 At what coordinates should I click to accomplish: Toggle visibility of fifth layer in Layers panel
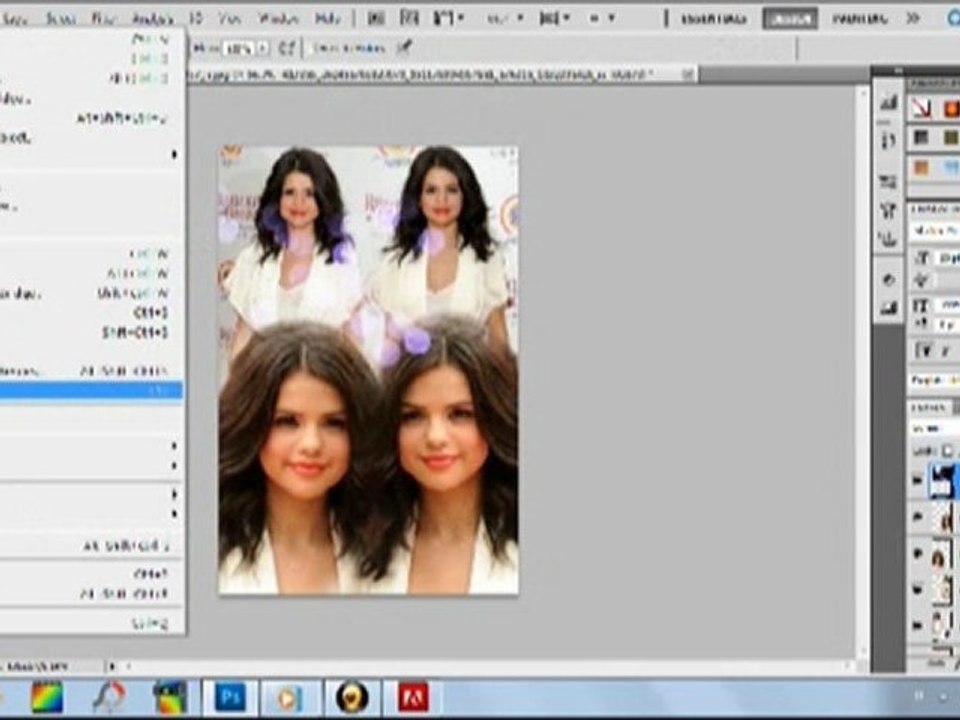point(917,625)
